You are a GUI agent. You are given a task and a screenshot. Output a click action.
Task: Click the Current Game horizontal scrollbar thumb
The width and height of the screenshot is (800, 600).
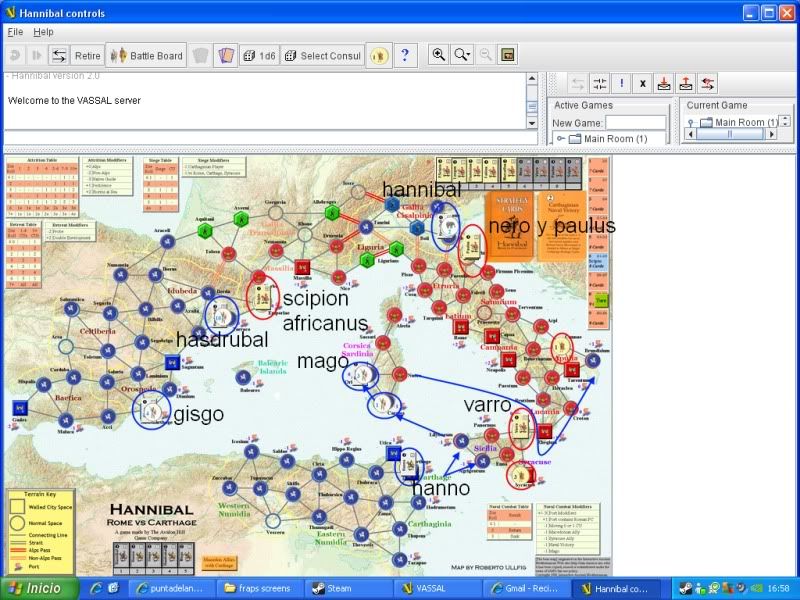tap(730, 134)
